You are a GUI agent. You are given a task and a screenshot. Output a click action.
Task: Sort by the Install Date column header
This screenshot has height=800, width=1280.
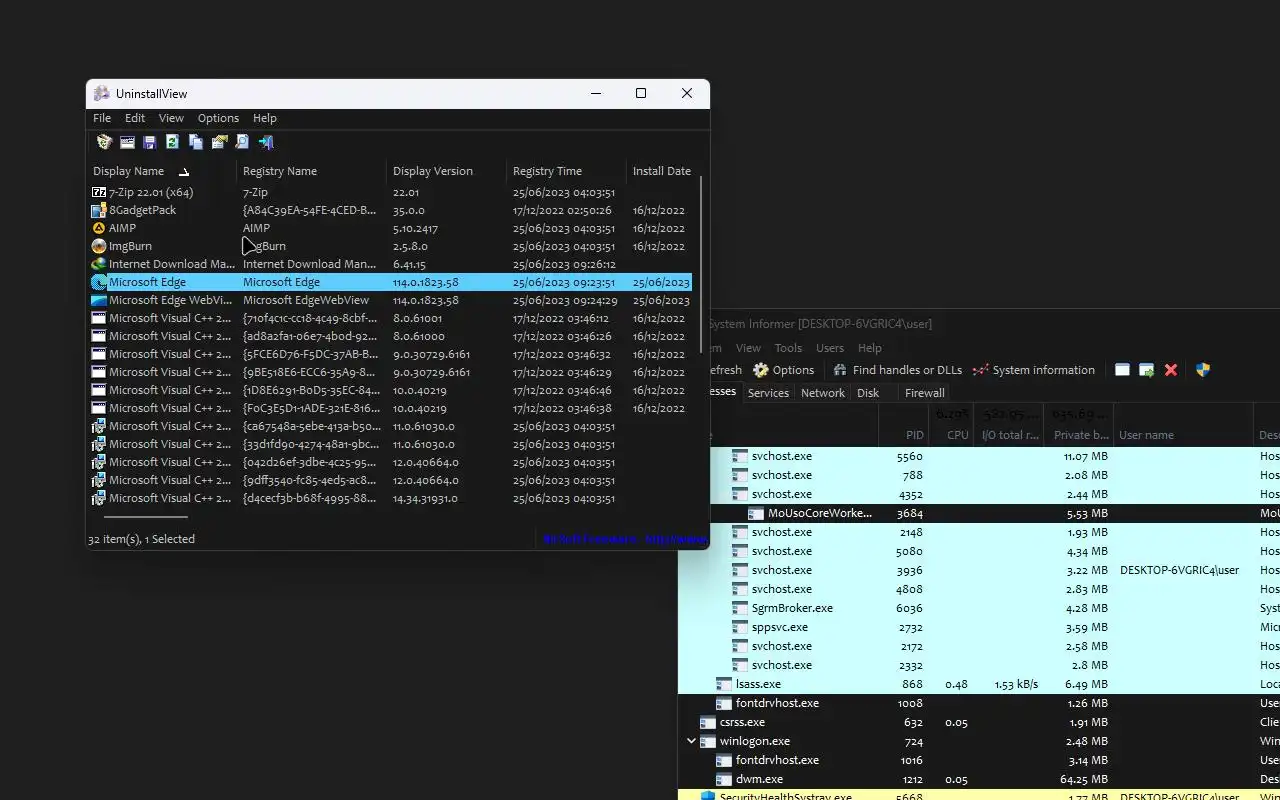click(661, 171)
